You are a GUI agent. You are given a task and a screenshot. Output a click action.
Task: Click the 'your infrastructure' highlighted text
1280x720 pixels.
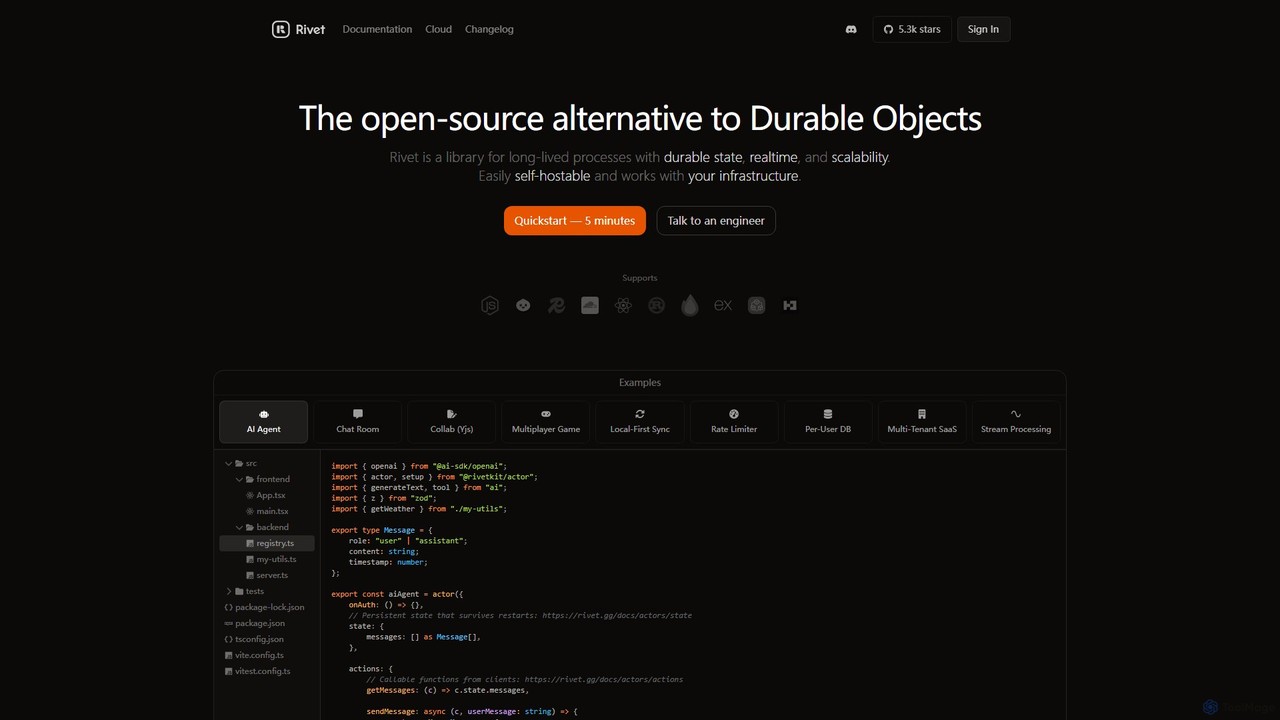click(743, 176)
